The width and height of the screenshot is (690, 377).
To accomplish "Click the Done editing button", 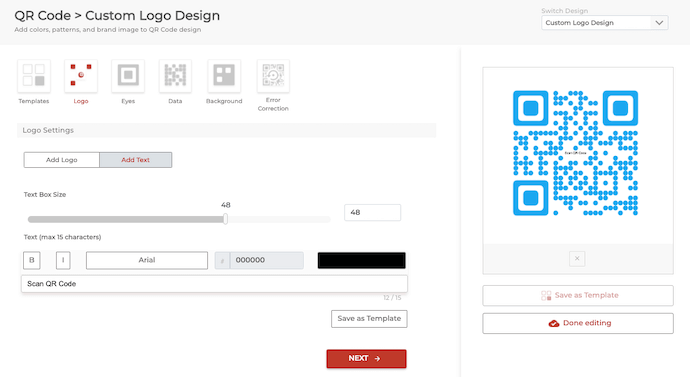I will 578,323.
